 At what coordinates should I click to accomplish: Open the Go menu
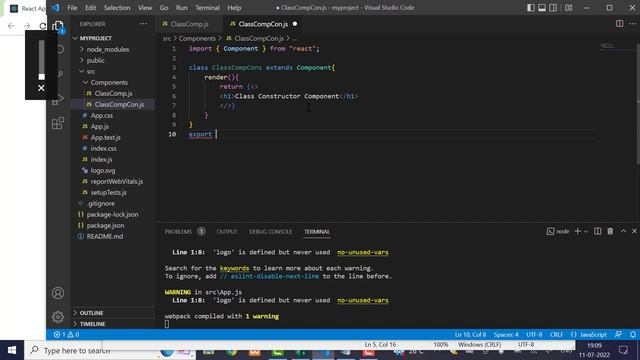click(164, 8)
